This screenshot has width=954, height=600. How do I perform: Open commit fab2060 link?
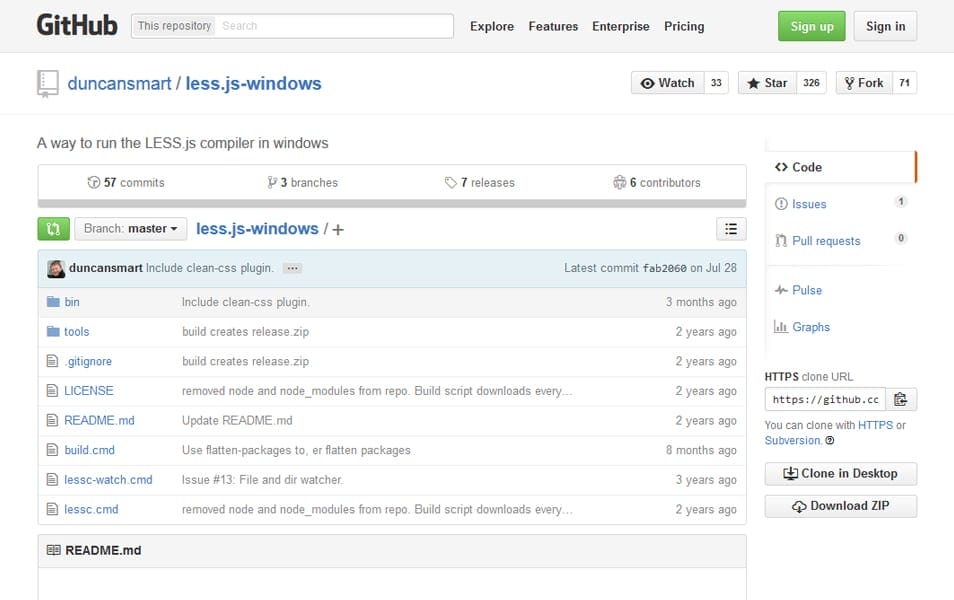(664, 268)
